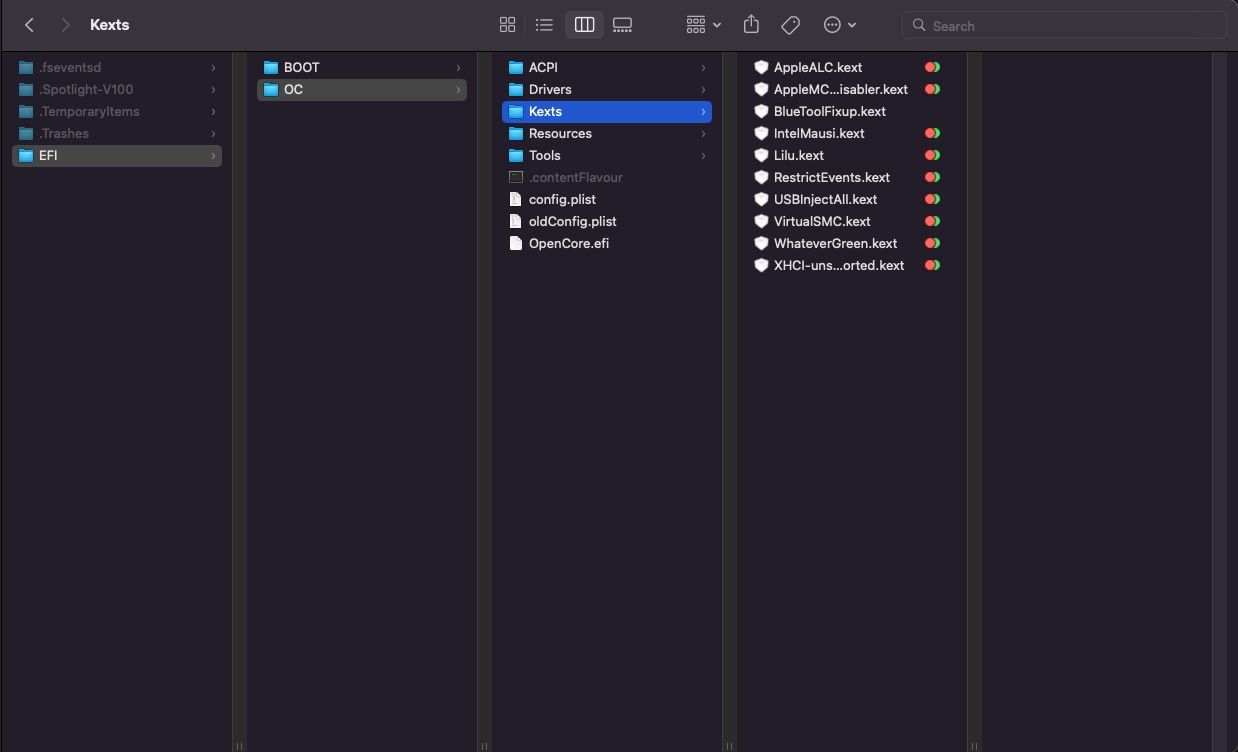Go back with the back arrow
This screenshot has height=752, width=1238.
[x=29, y=25]
